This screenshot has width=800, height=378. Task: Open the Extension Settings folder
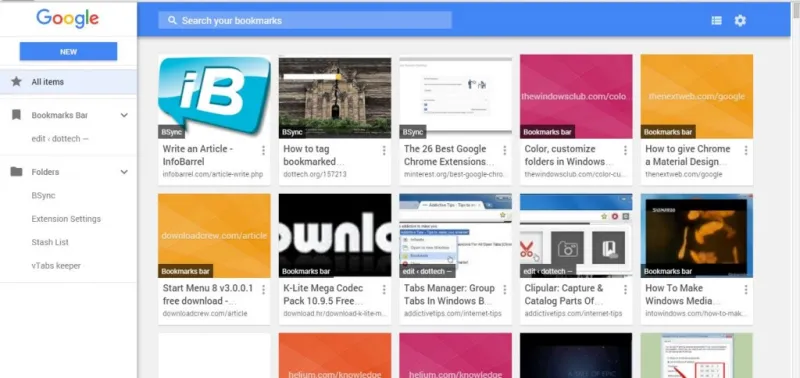pyautogui.click(x=66, y=219)
